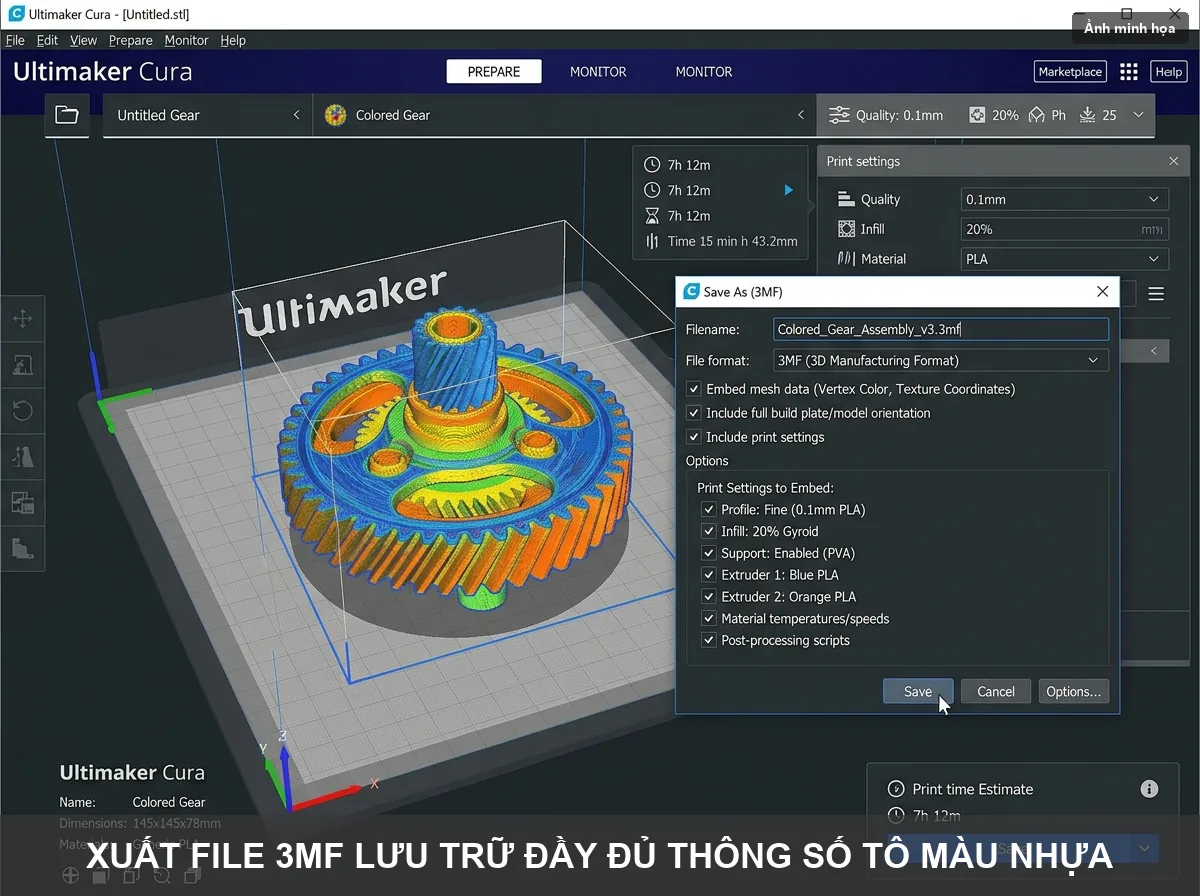This screenshot has width=1200, height=896.
Task: Click the 3D view home icon at bottom-left
Action: [x=70, y=875]
